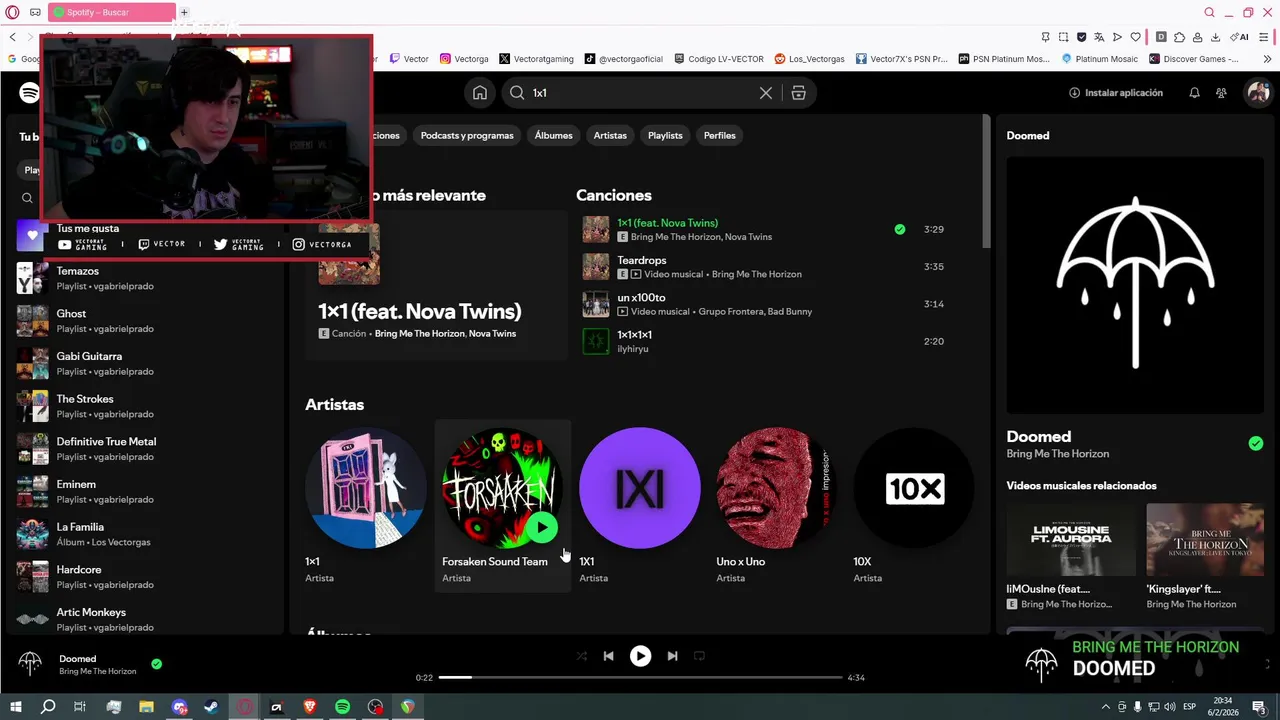This screenshot has height=720, width=1280.
Task: Open the Artic Monkeys playlist
Action: [x=145, y=620]
